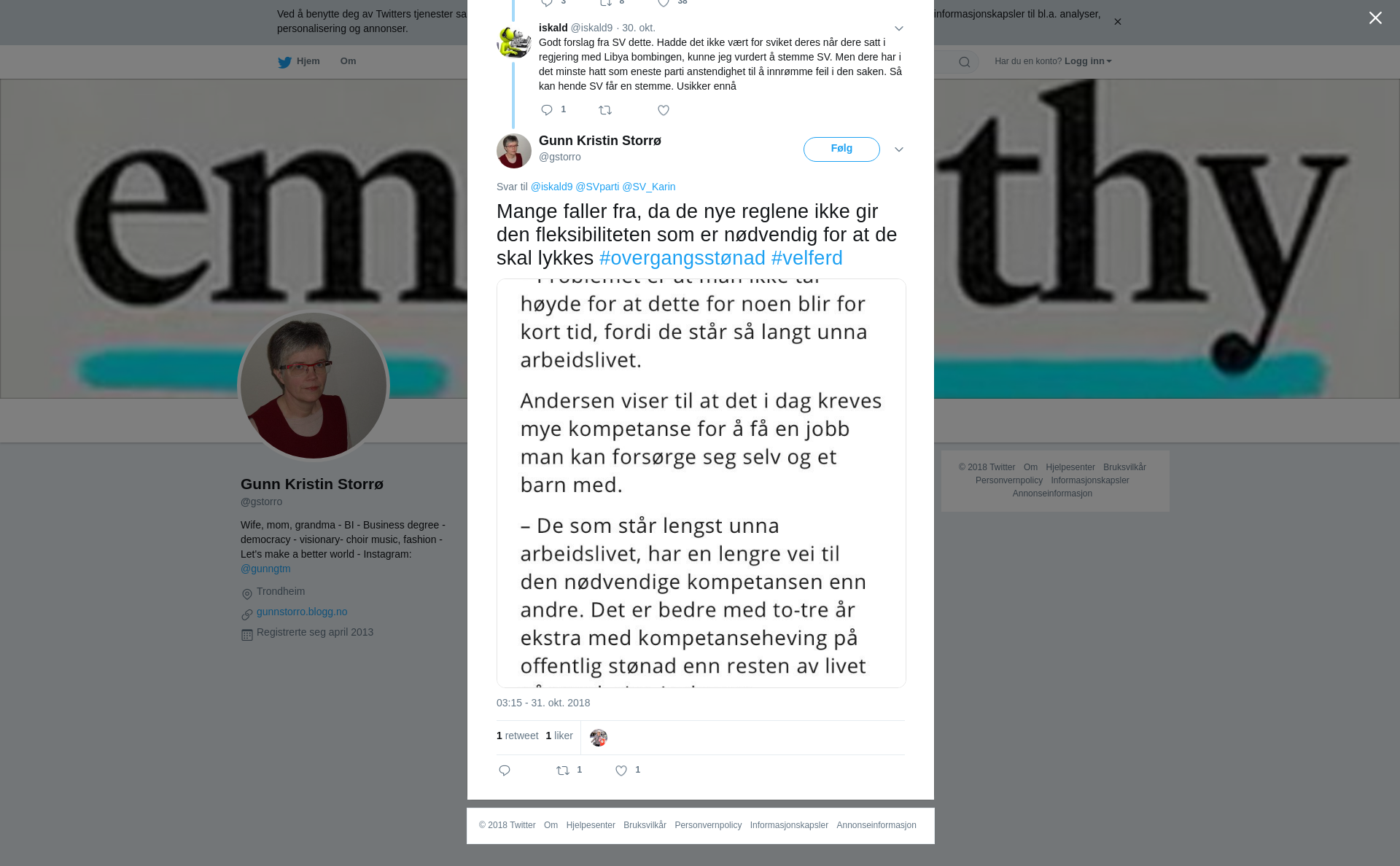Open the Logg inn dropdown
The width and height of the screenshot is (1400, 866).
1088,61
